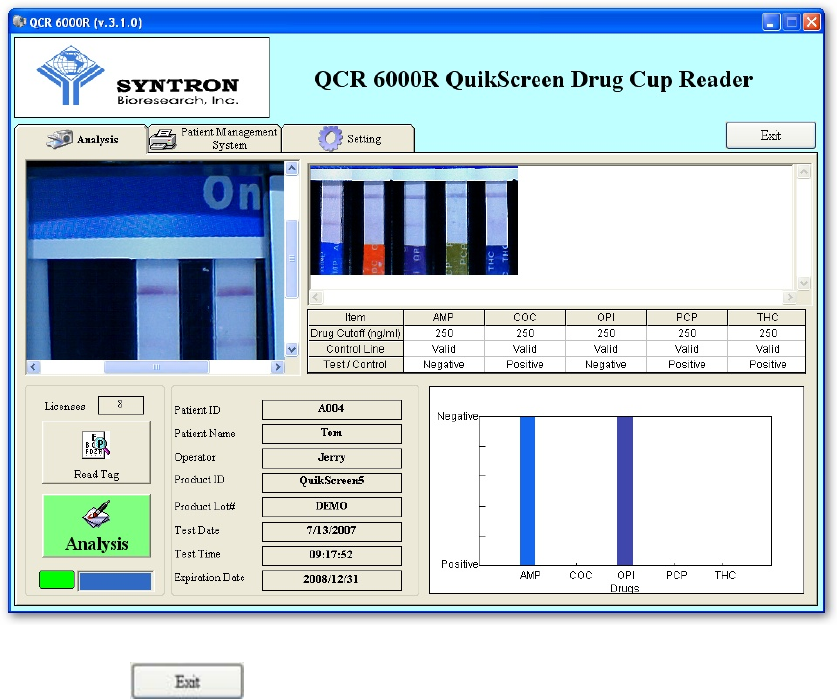Click the strip image panel scroll right arrow
This screenshot has width=837, height=699.
click(x=789, y=297)
